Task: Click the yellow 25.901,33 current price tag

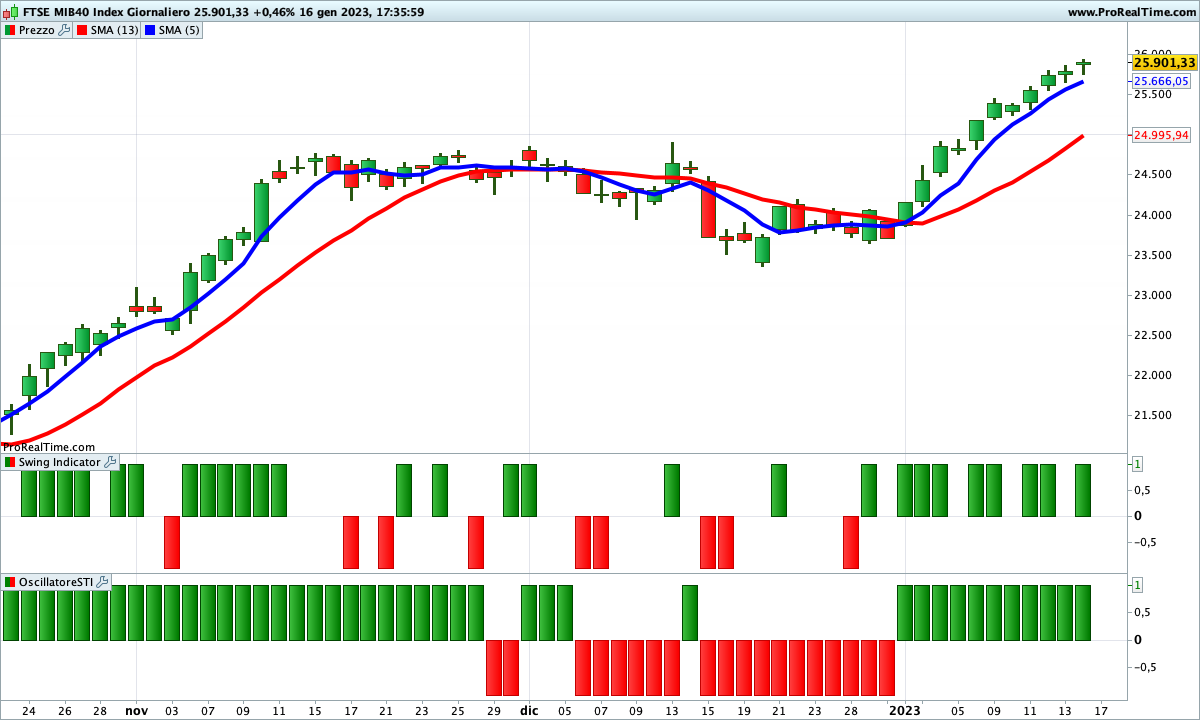Action: [1164, 62]
